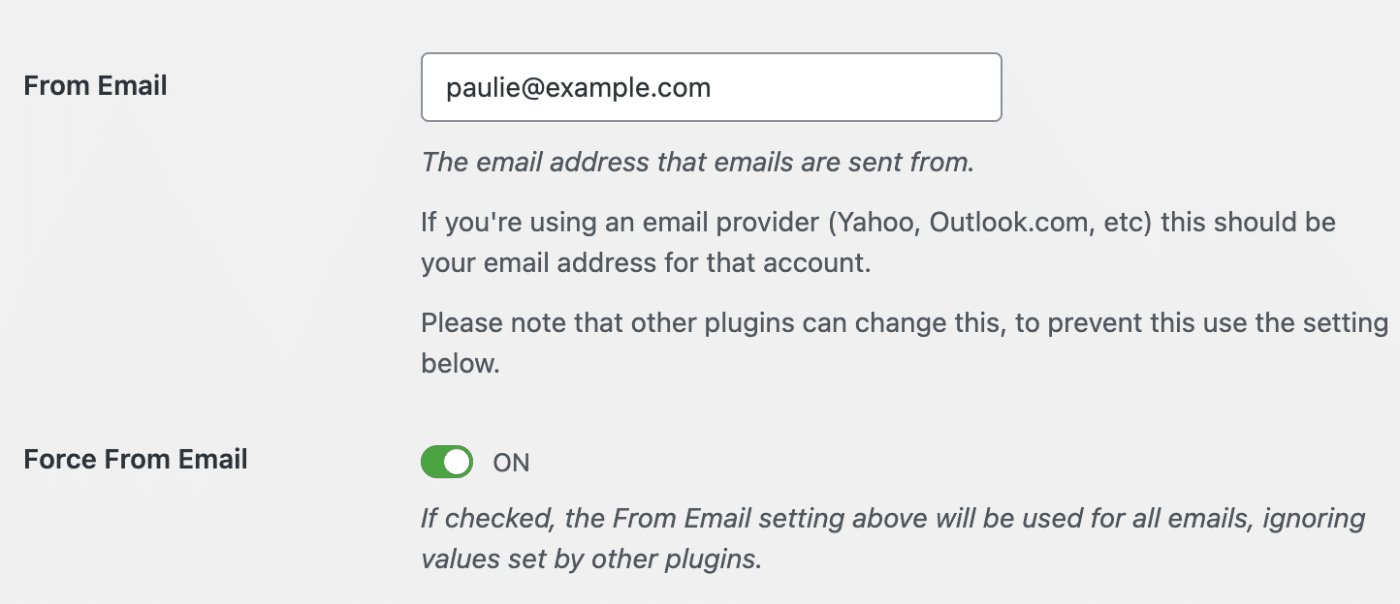Click the "example.com" part of the email address
This screenshot has width=1400, height=604.
click(651, 88)
